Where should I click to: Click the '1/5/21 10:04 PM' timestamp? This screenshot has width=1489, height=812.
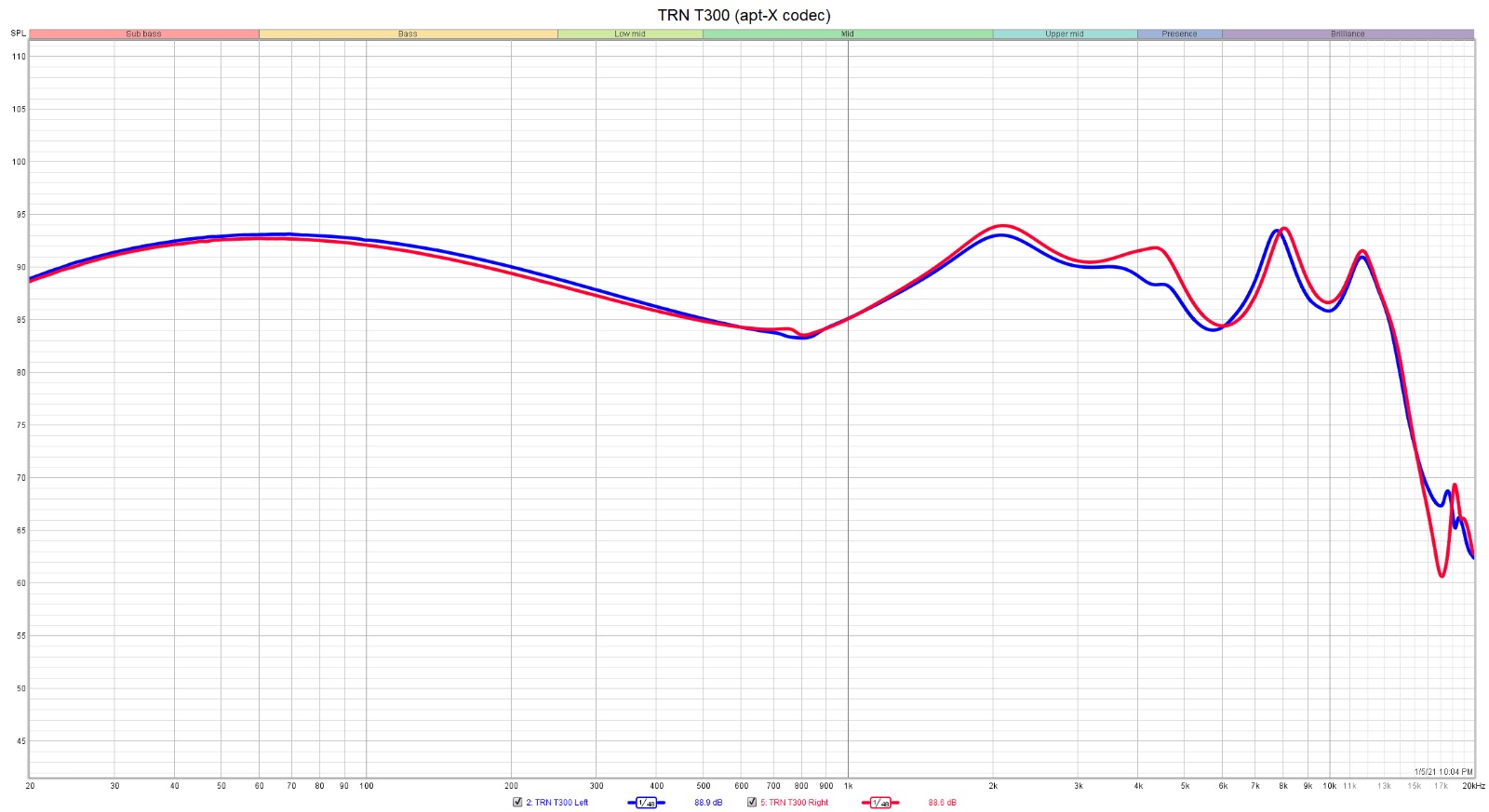pos(1443,772)
